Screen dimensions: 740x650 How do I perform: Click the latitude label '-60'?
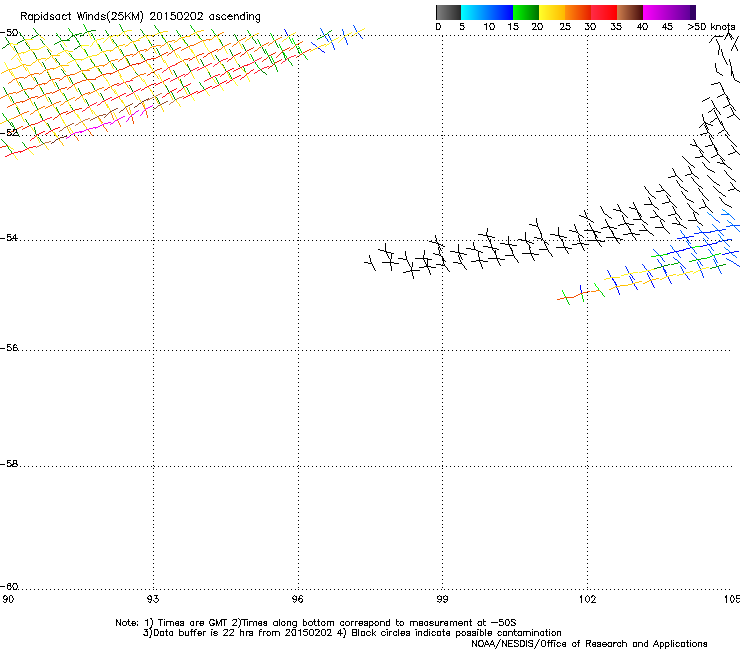coord(9,586)
